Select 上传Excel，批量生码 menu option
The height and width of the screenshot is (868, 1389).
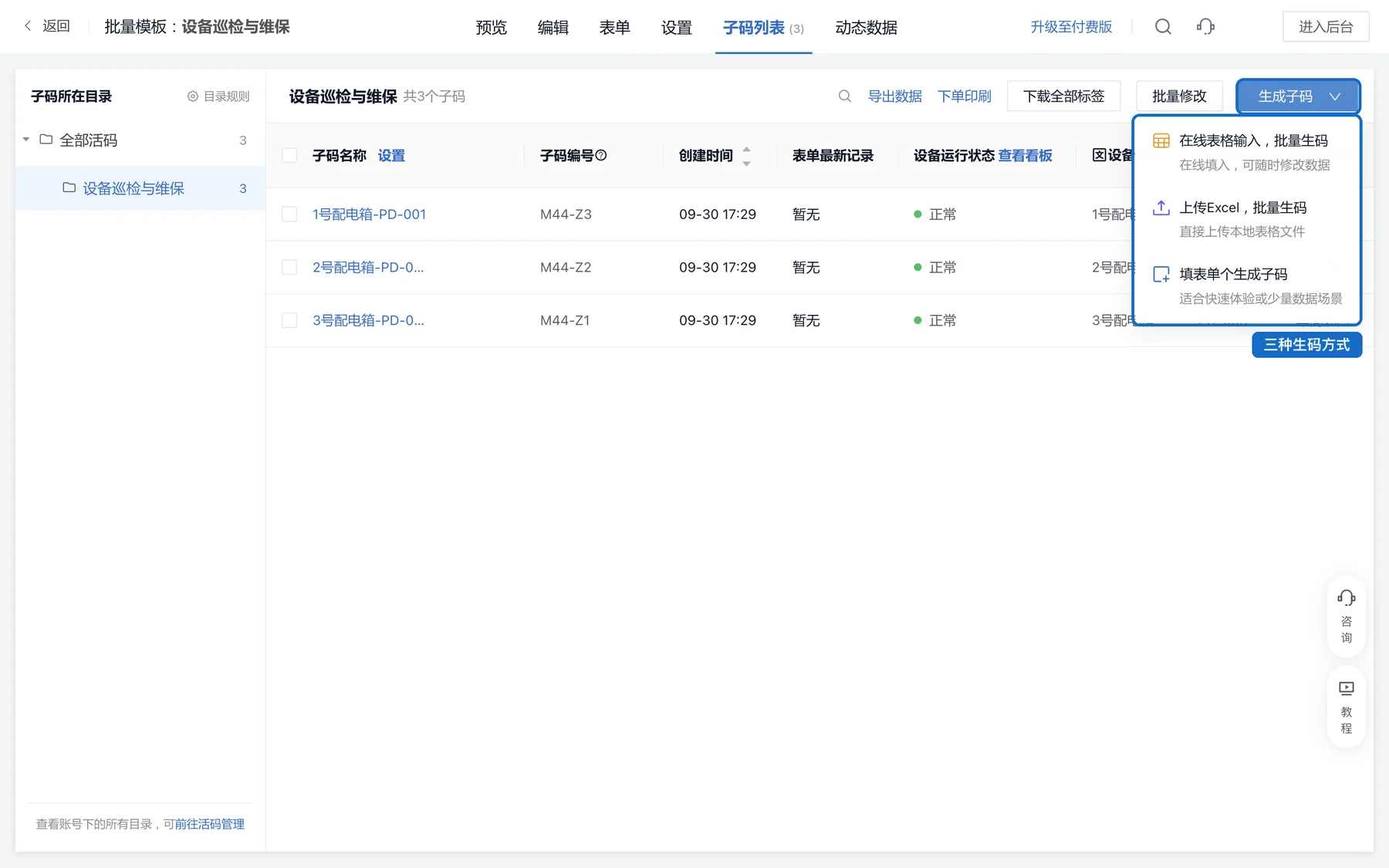pos(1247,219)
